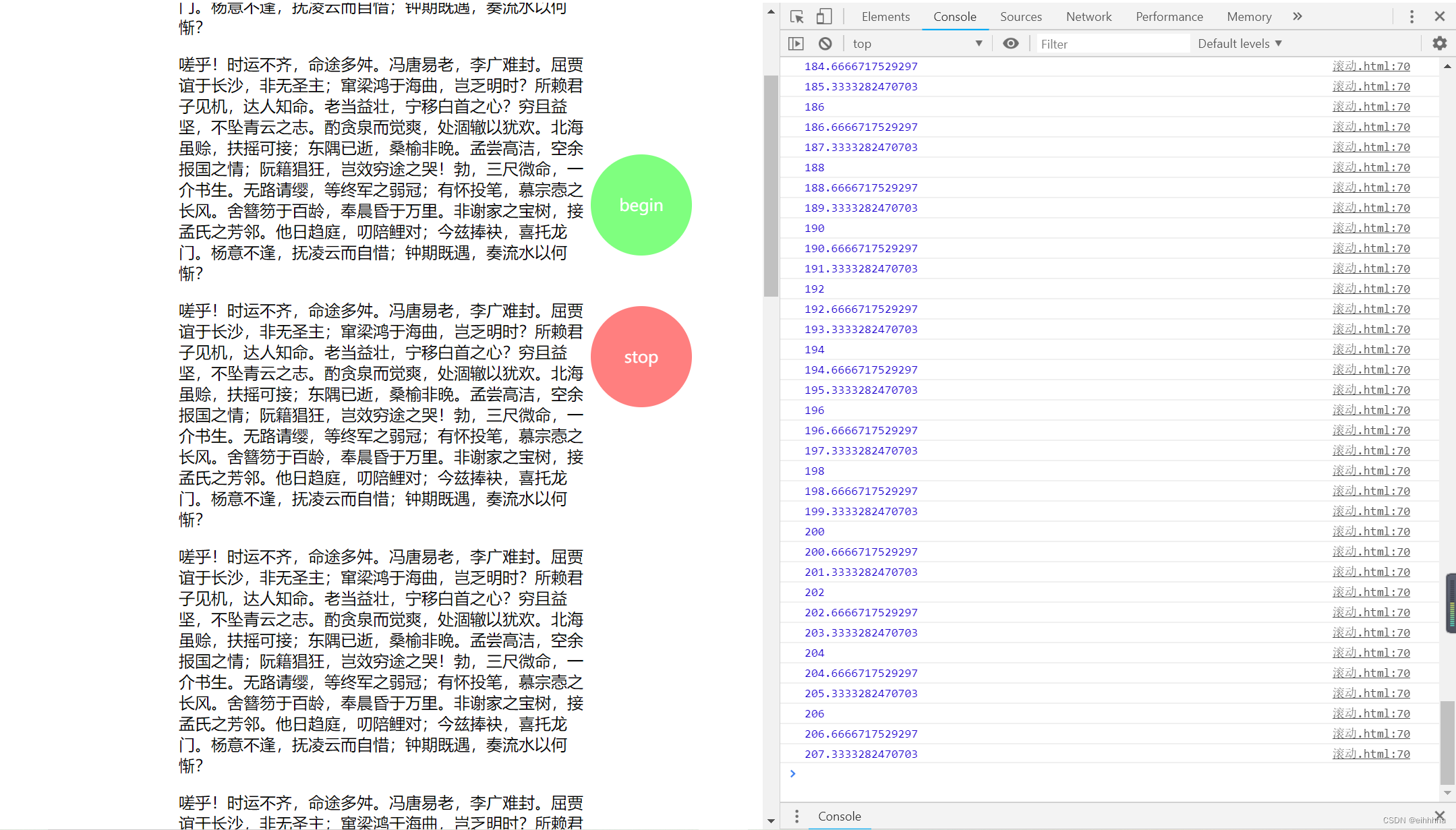Activate the inspect element picker icon
Viewport: 1456px width, 830px height.
pyautogui.click(x=797, y=17)
